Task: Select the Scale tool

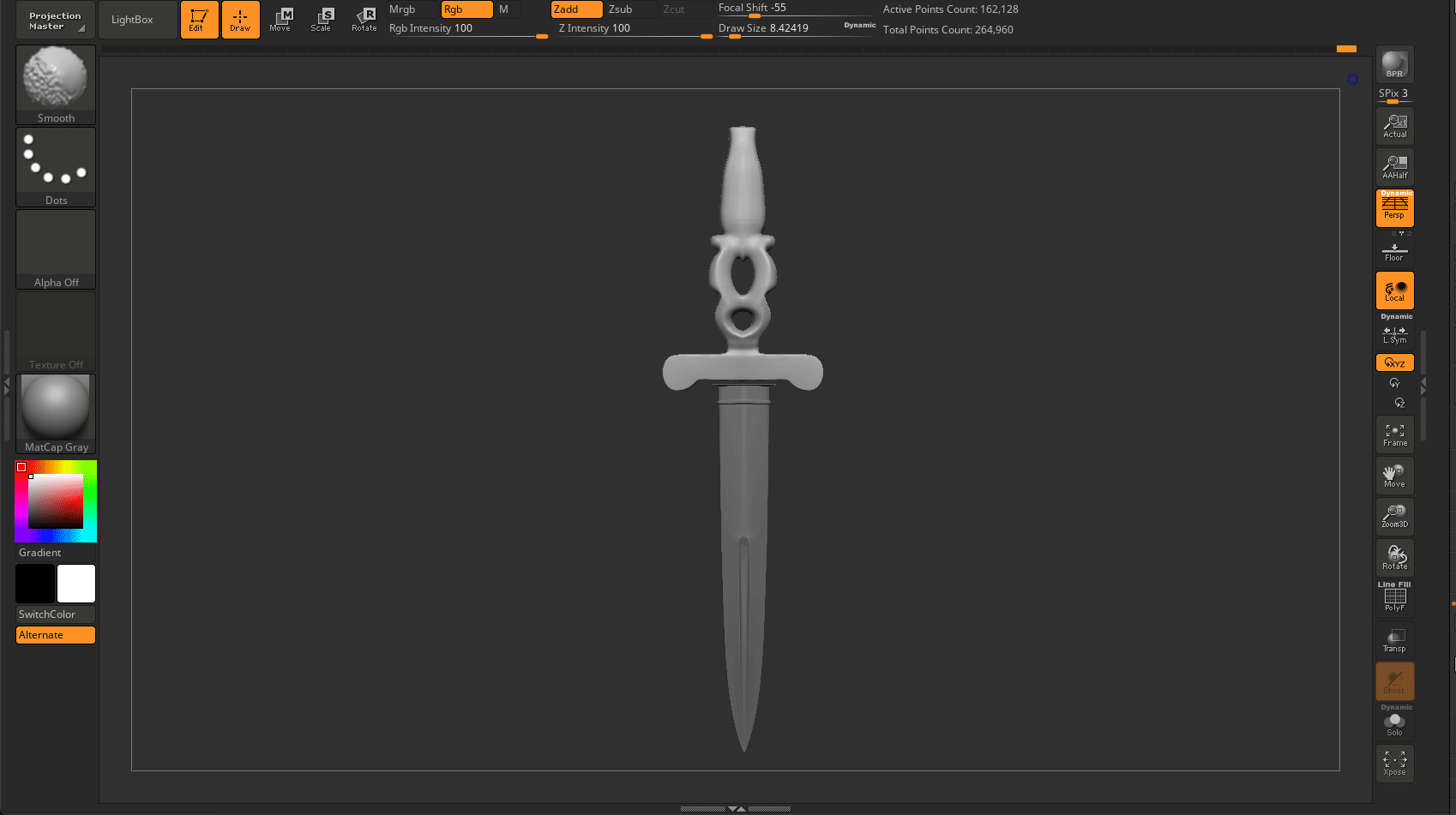Action: point(322,20)
